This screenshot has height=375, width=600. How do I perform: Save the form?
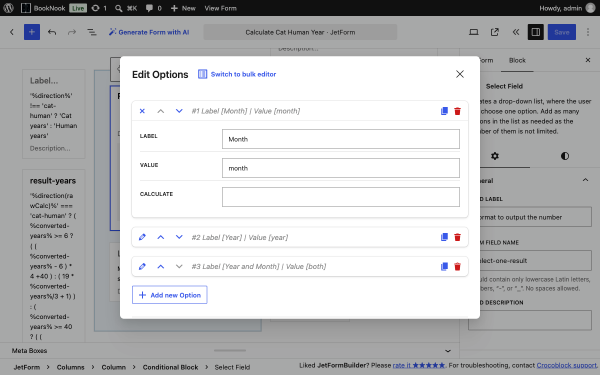(x=562, y=32)
